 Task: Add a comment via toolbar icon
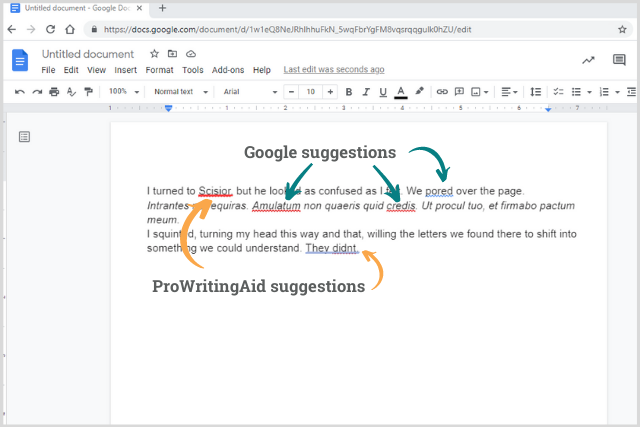459,92
